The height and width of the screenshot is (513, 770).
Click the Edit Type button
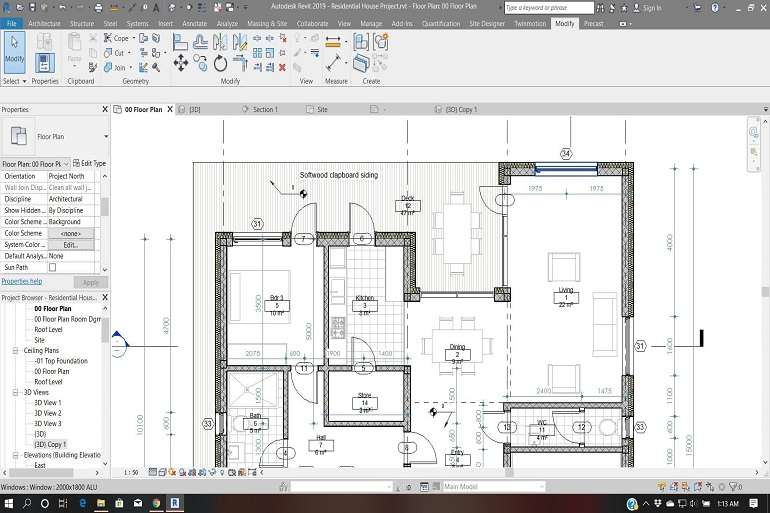click(90, 163)
